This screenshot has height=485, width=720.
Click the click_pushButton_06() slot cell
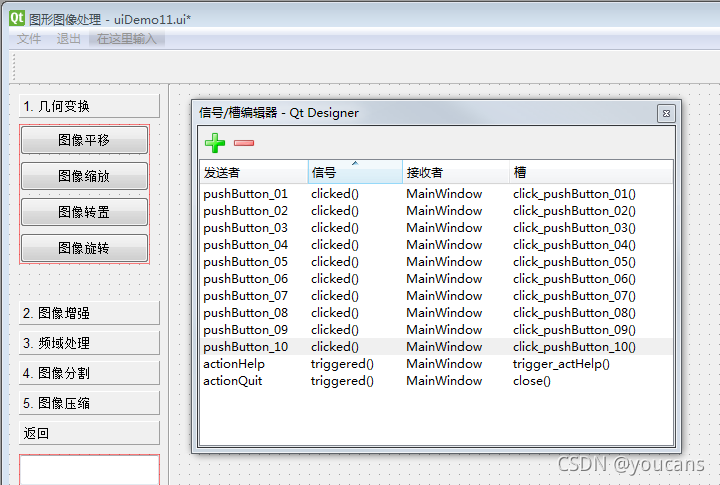coord(574,279)
